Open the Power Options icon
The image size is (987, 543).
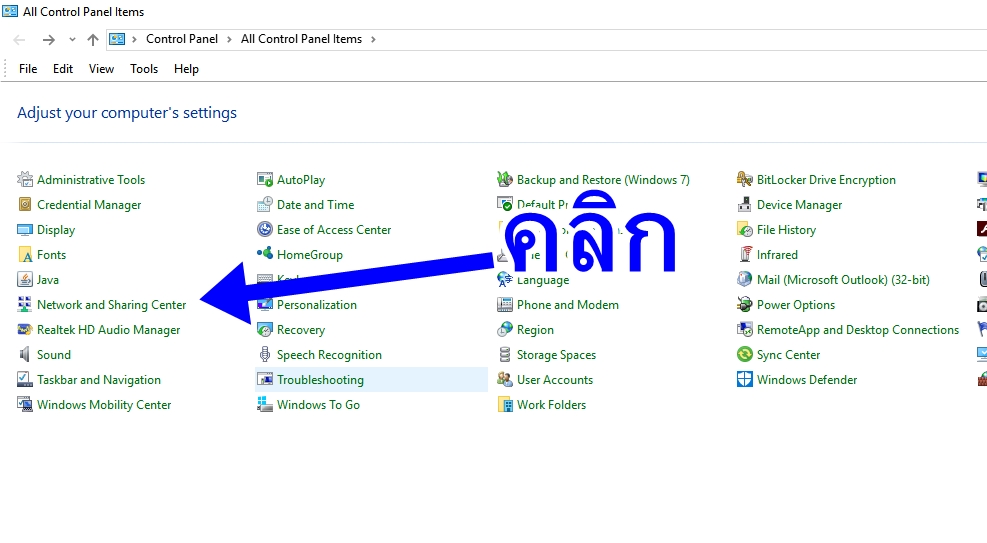(x=745, y=305)
